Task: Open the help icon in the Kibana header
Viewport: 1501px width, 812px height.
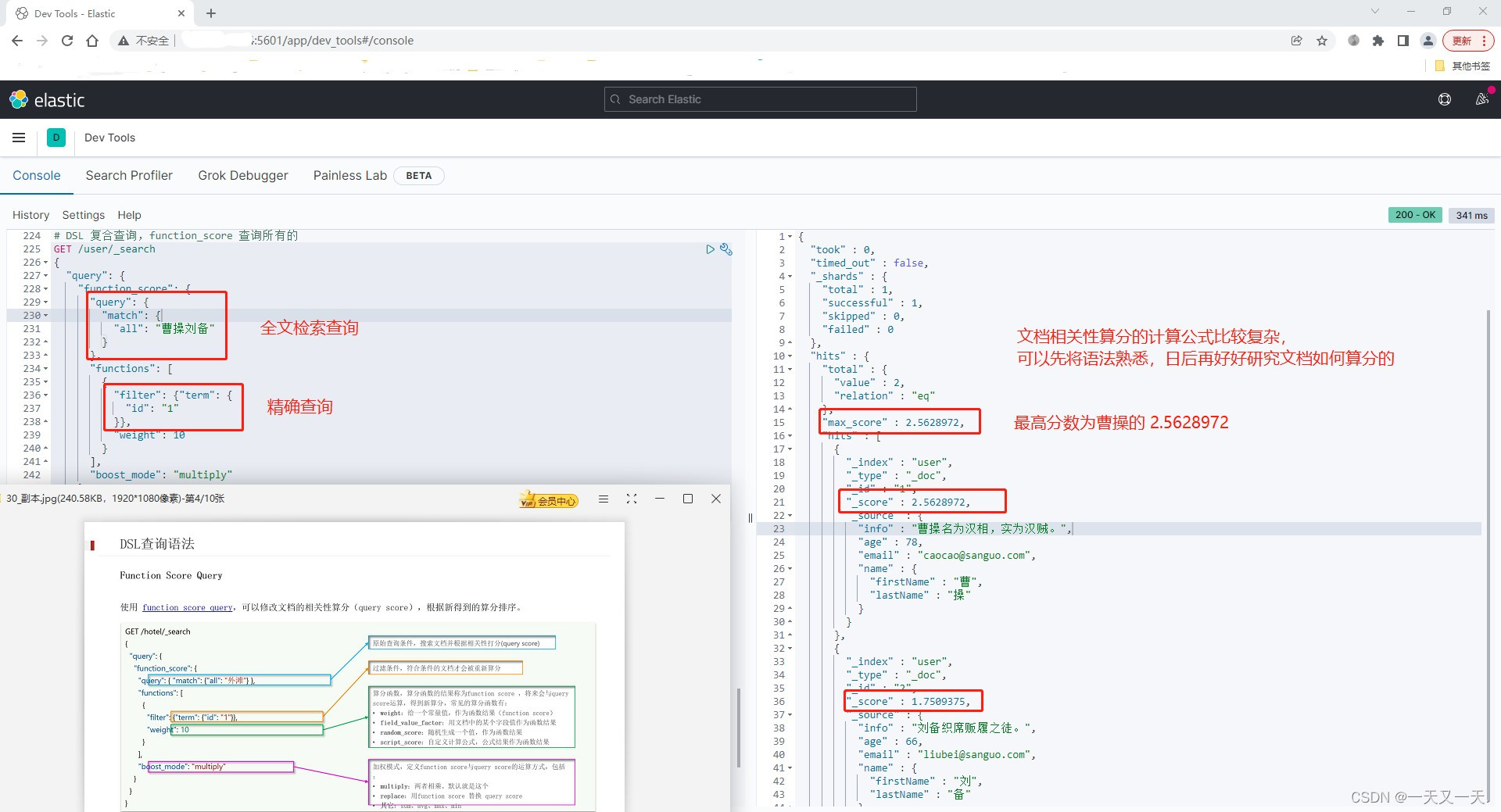Action: tap(1444, 99)
